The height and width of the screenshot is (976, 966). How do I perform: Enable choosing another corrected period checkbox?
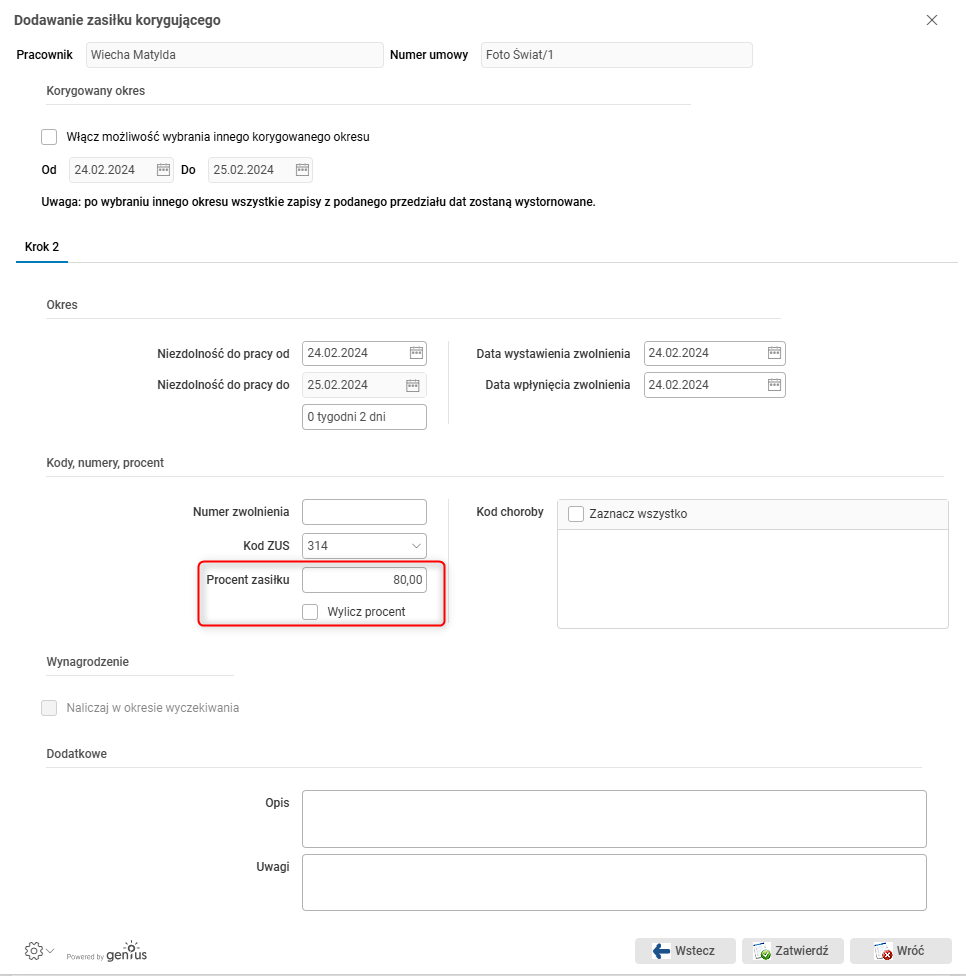[49, 137]
